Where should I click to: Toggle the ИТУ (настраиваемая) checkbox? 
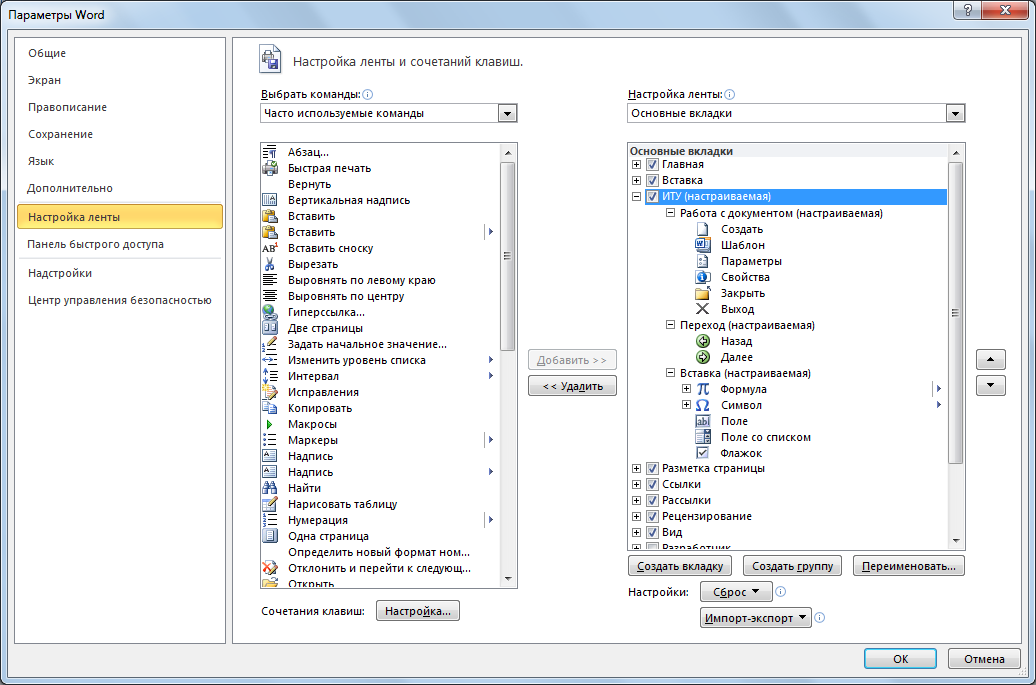652,196
